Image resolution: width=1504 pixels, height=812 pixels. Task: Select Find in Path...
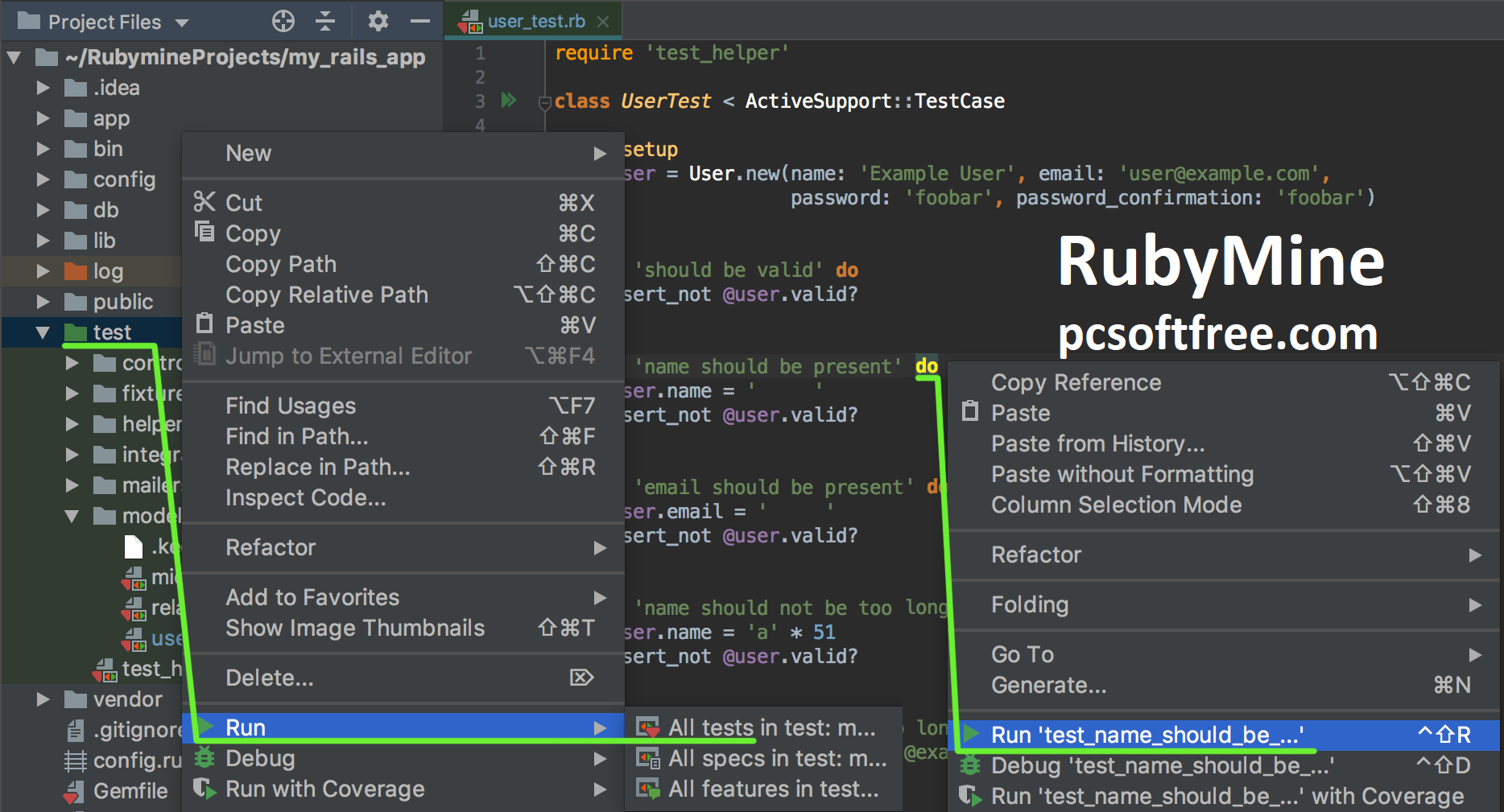403,436
